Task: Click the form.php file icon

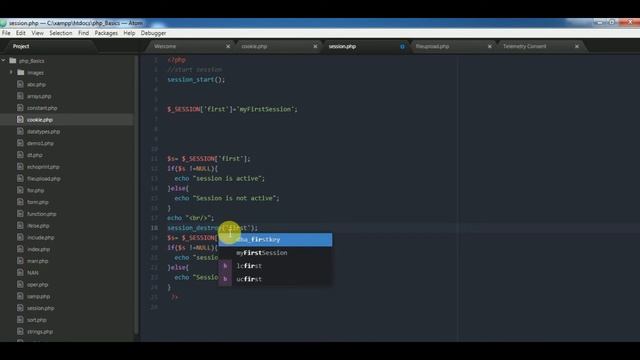Action: (x=20, y=202)
